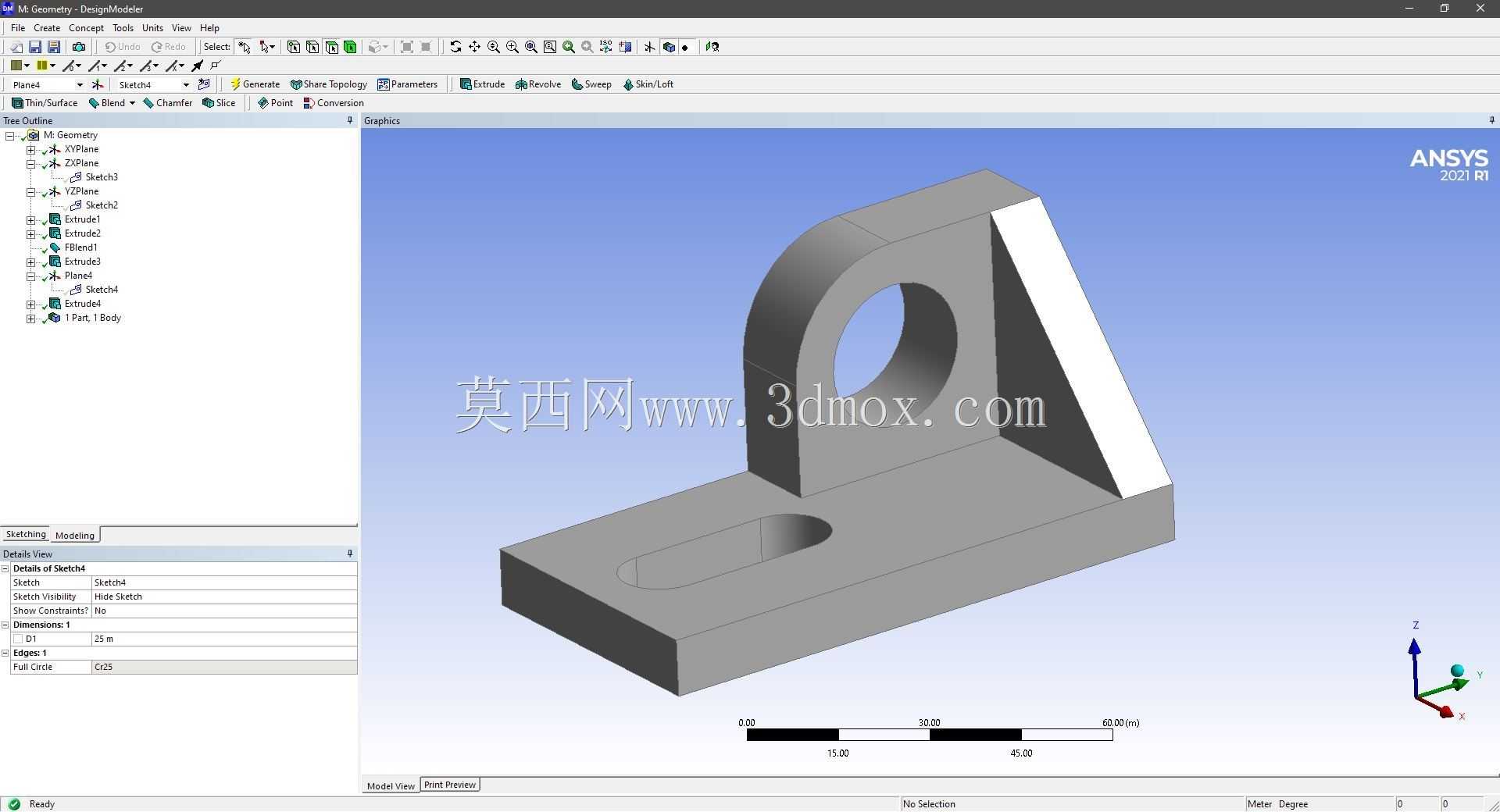
Task: Click the face thin-edge display dropdown icon
Action: [x=73, y=66]
